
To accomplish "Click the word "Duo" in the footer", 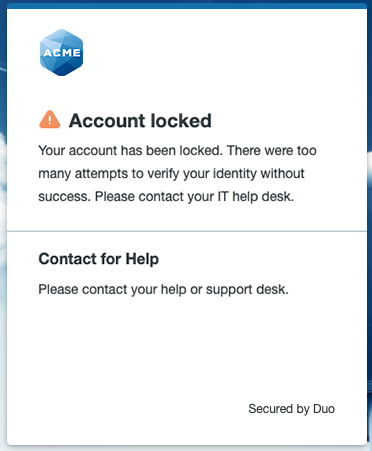I will pos(324,409).
